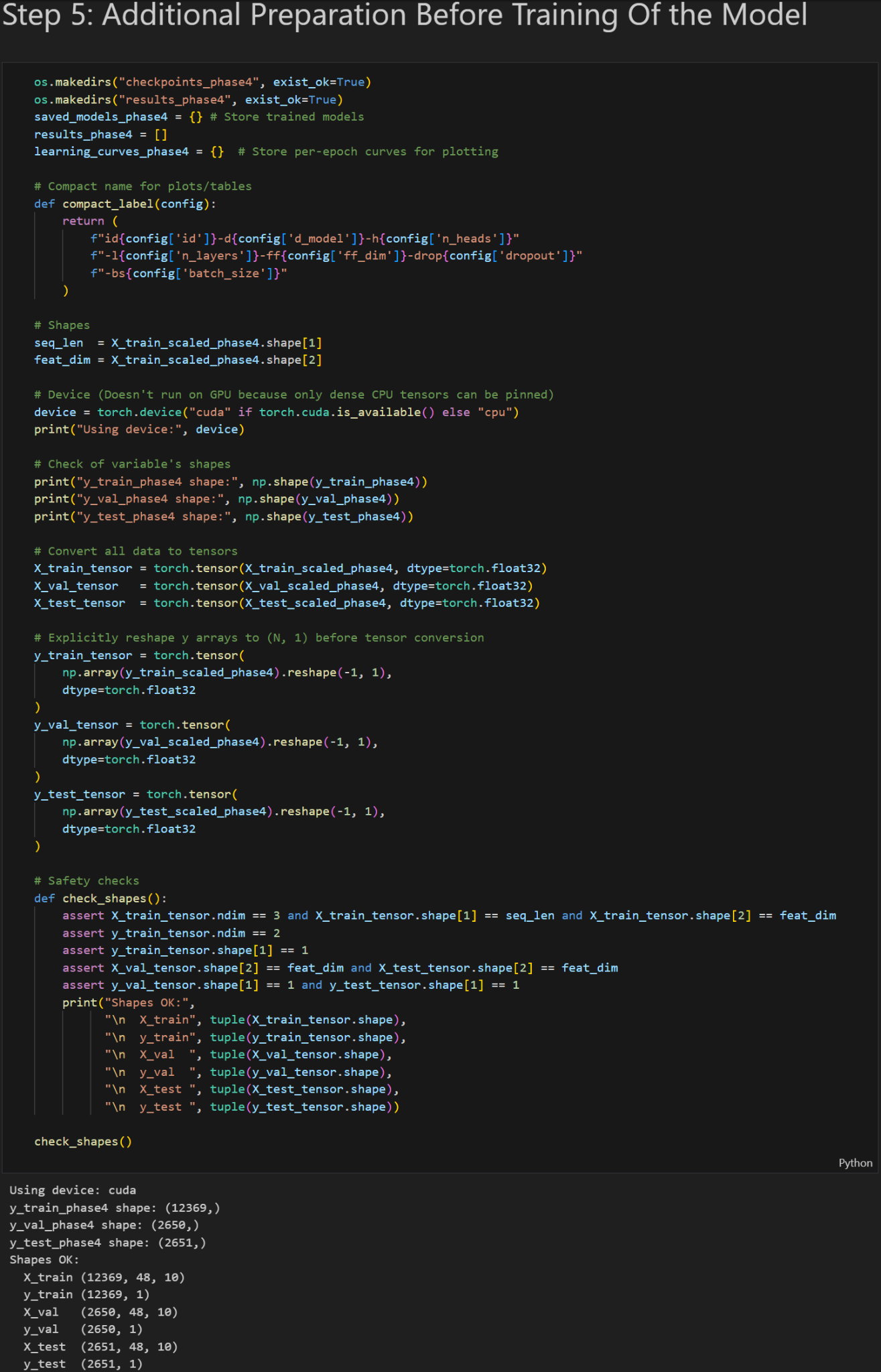Click the check_shapes() call at cell end
Screen dimensions: 881x1372
83,1142
